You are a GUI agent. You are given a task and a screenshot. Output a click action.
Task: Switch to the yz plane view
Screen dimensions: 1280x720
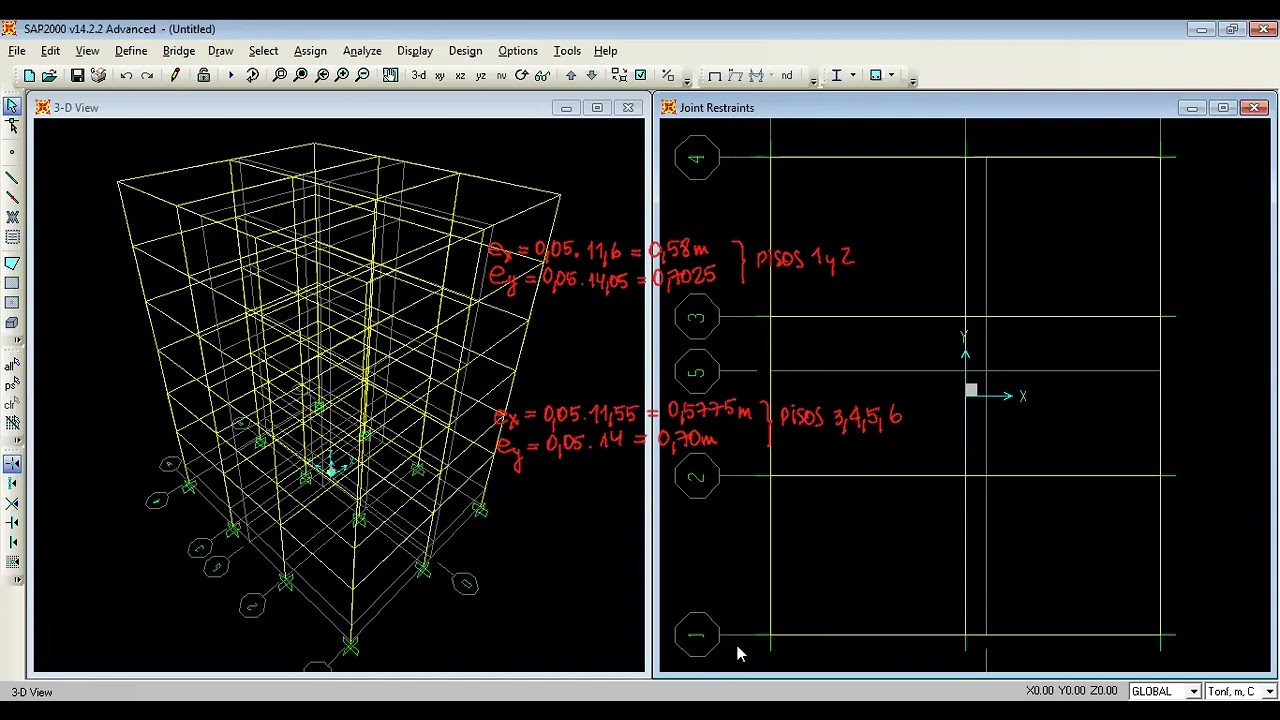(481, 76)
